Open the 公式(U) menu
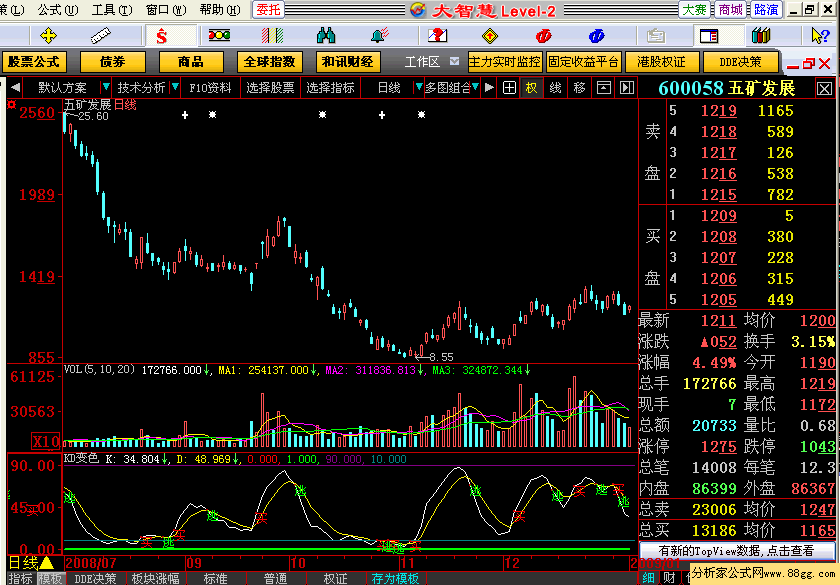 click(x=57, y=9)
